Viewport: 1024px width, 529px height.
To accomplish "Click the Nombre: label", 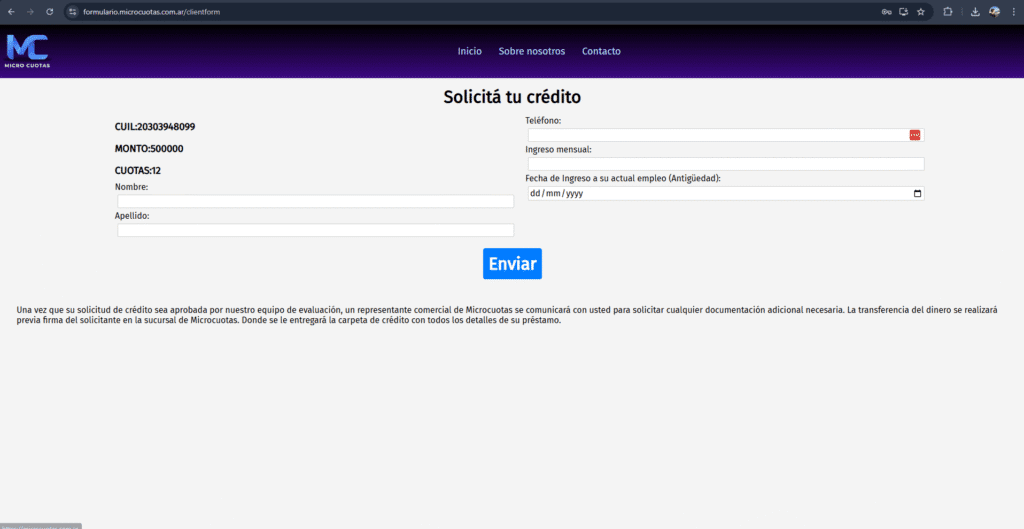I will pyautogui.click(x=131, y=187).
